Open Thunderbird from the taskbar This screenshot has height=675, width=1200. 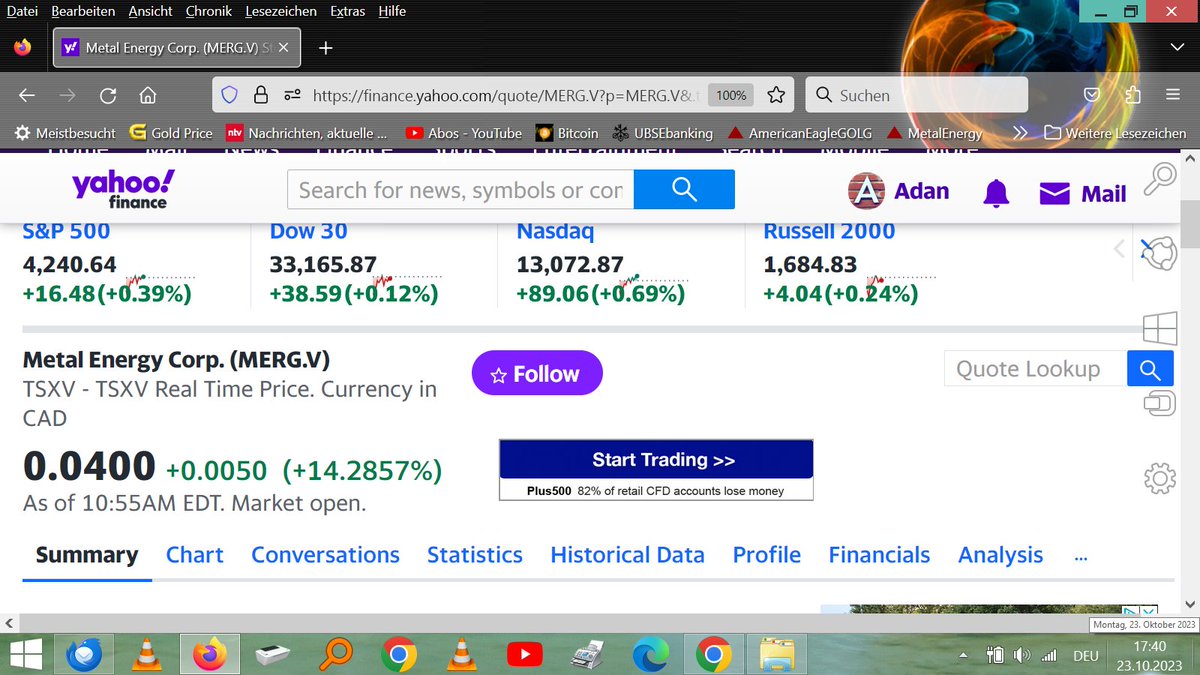[x=84, y=656]
